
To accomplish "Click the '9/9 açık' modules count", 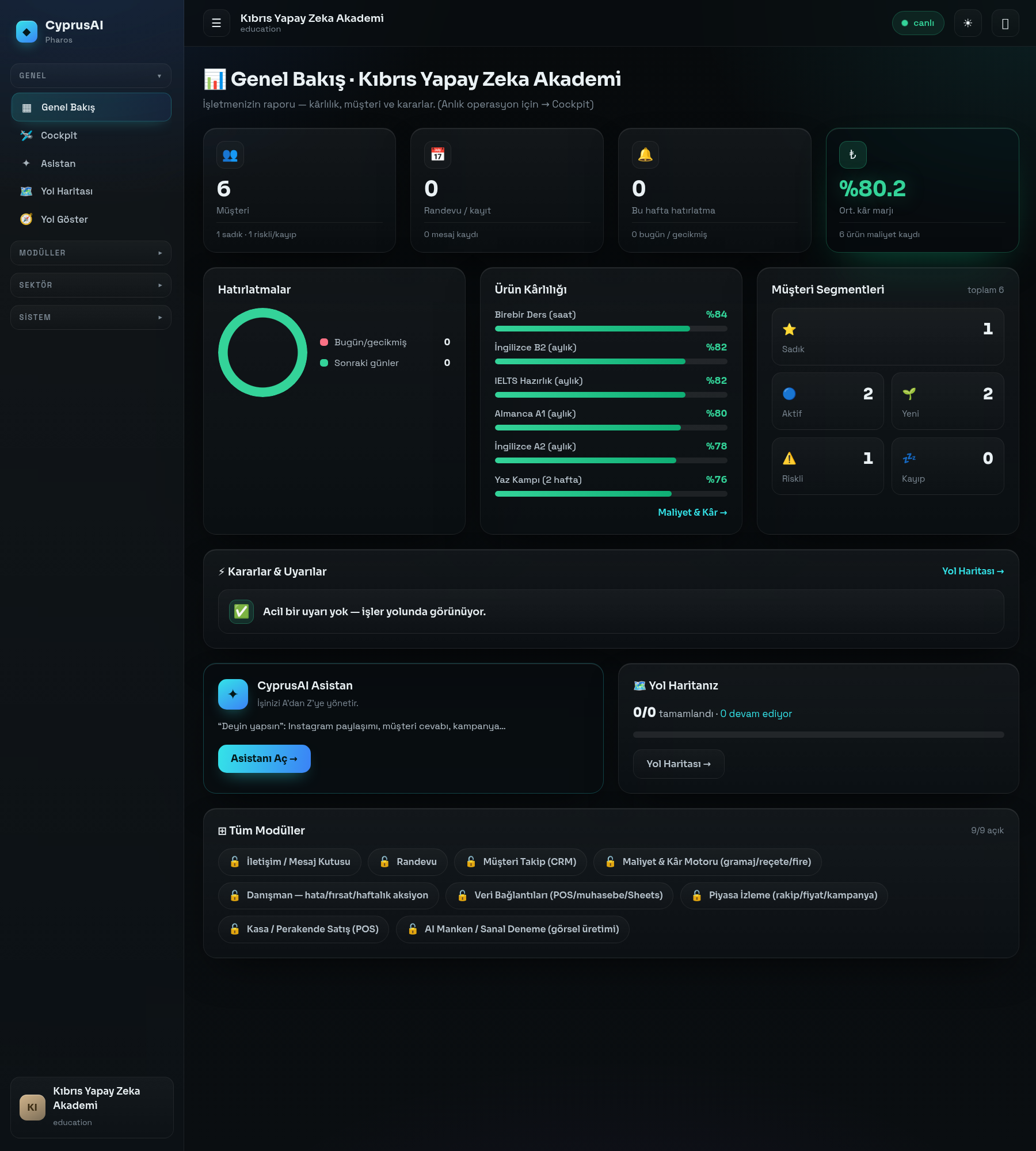I will tap(987, 830).
